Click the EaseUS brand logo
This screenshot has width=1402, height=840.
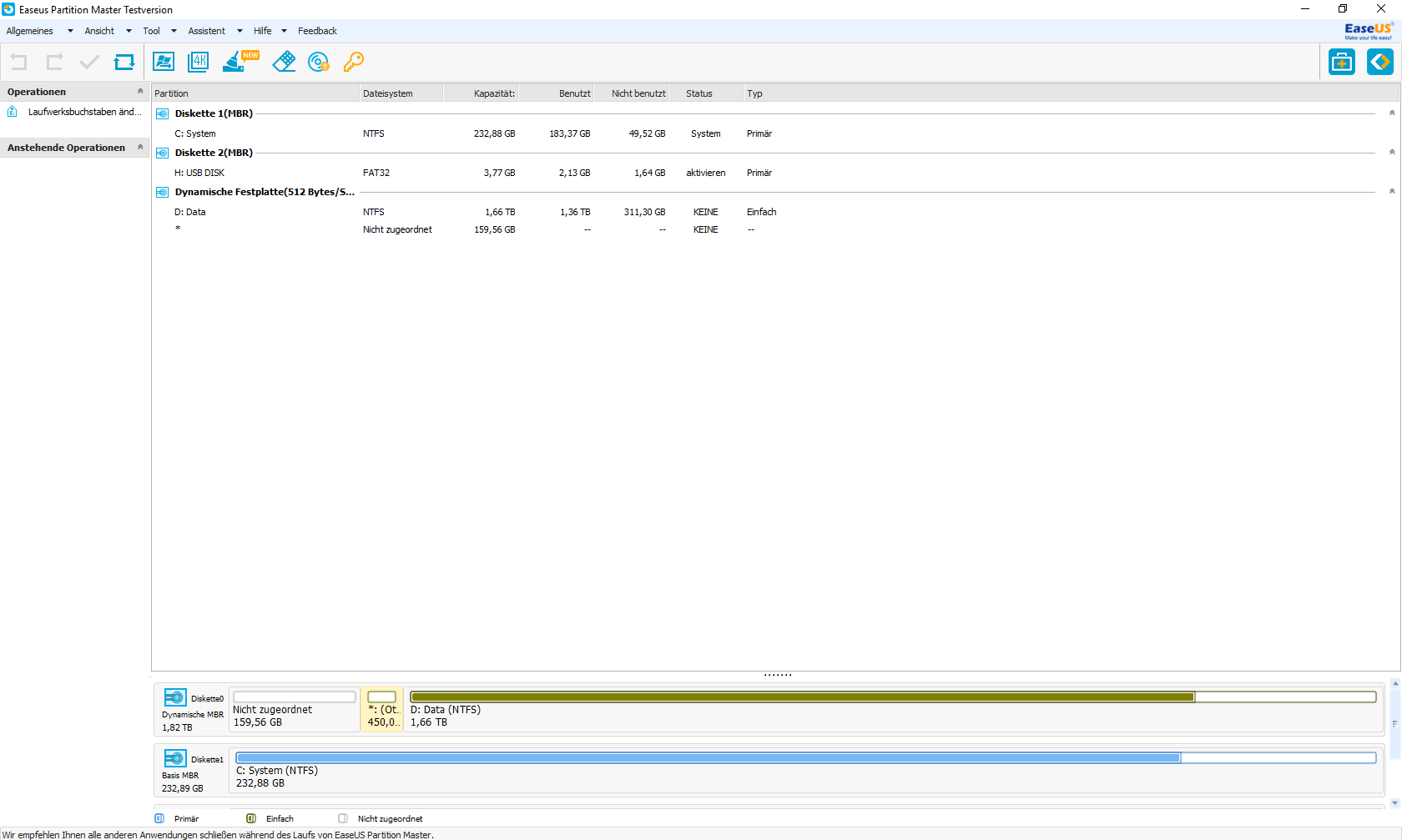point(1369,31)
